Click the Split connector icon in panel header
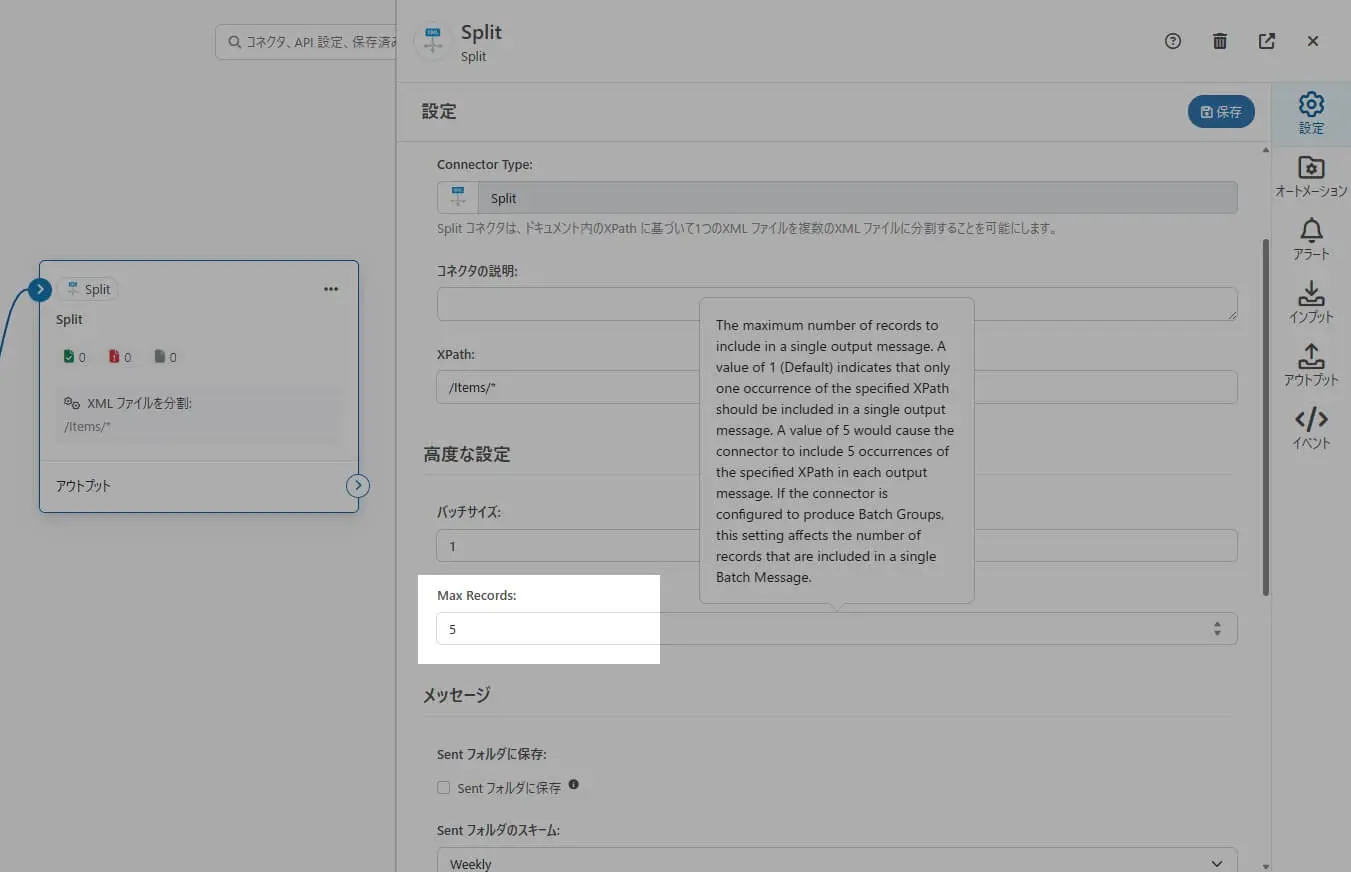 click(433, 42)
